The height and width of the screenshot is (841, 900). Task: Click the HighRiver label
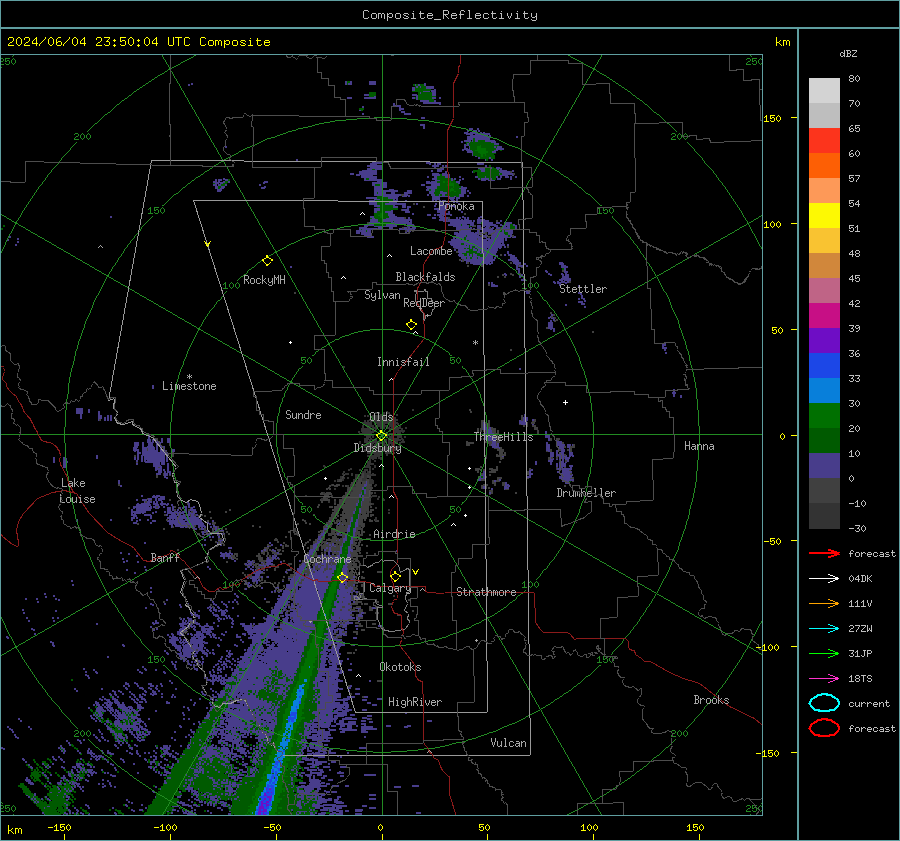415,702
